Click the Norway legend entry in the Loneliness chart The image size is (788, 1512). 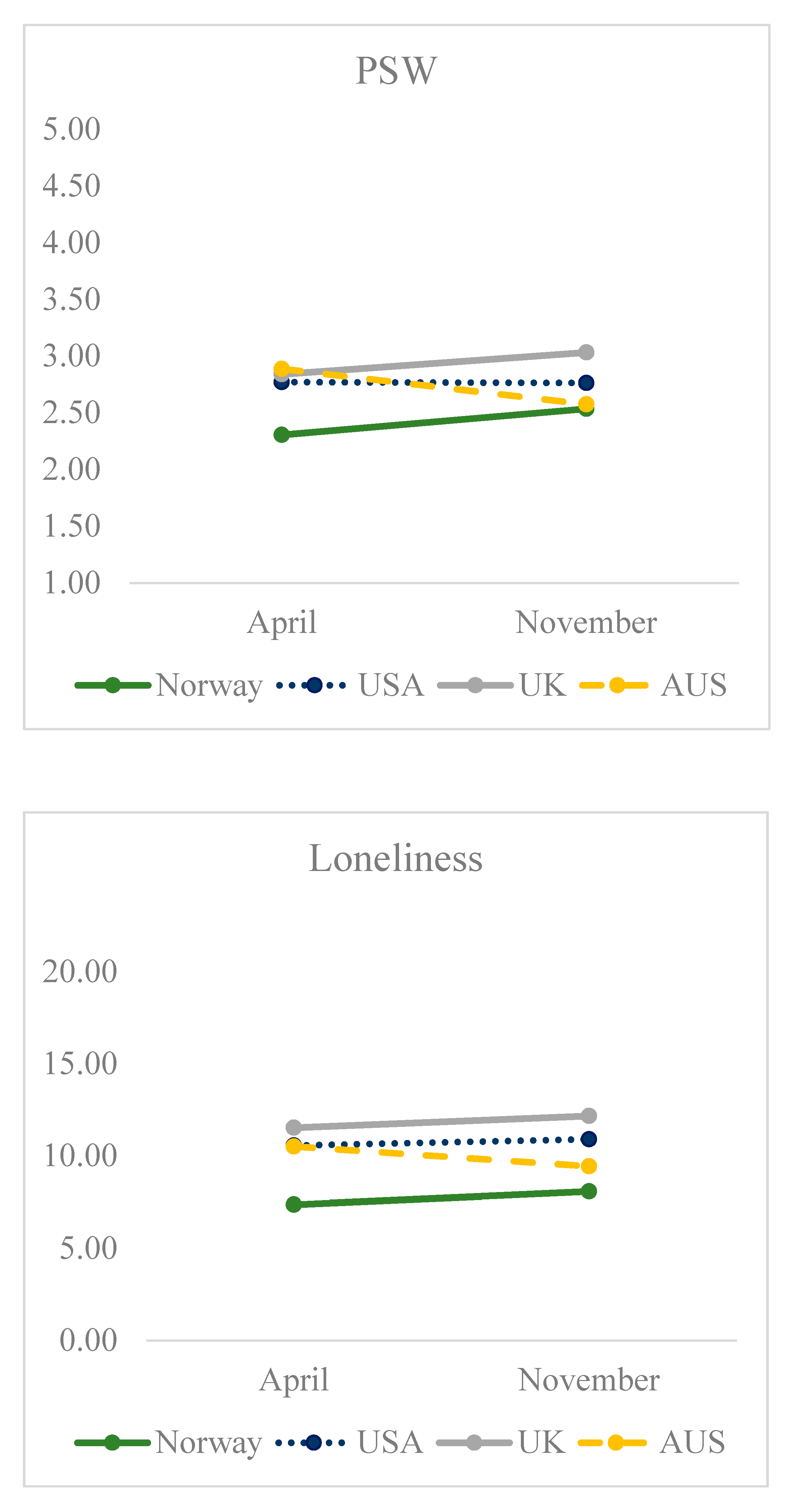pos(168,1442)
